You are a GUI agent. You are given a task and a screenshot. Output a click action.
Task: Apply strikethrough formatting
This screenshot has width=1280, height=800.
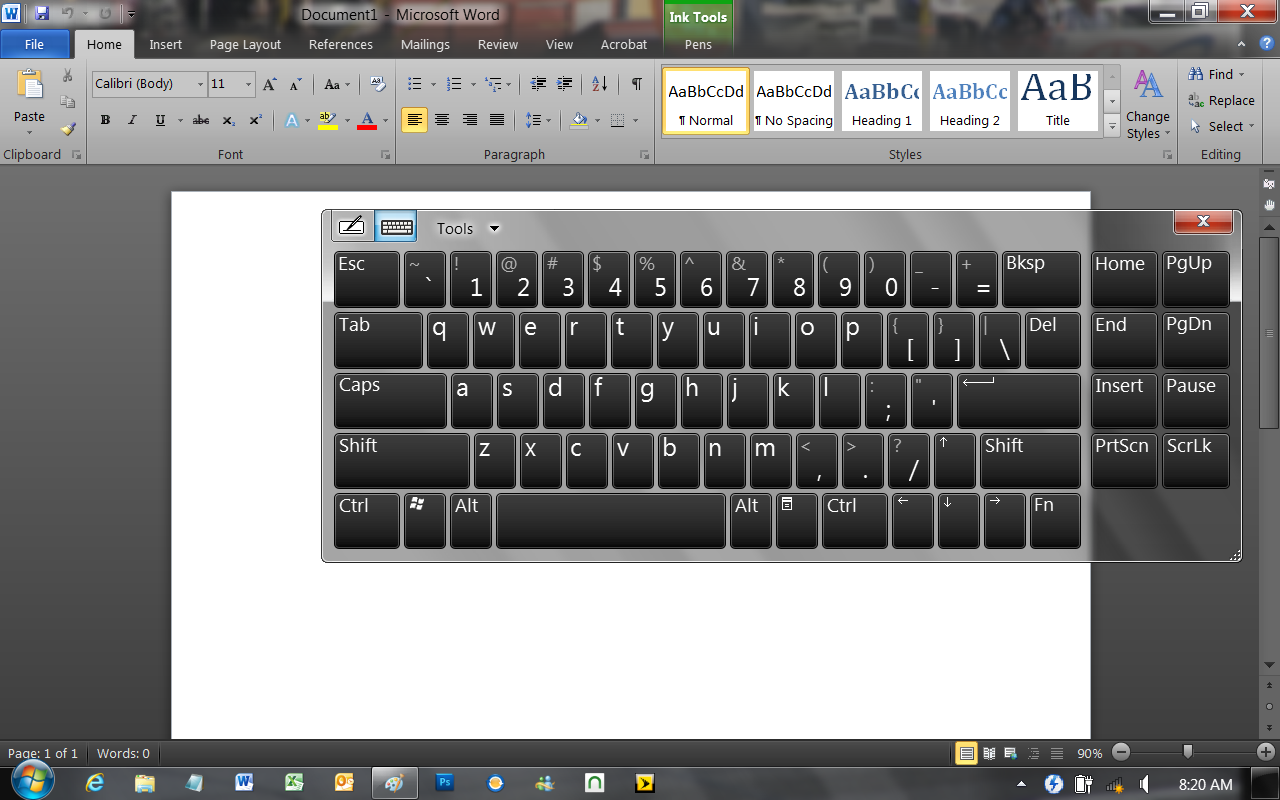coord(201,120)
